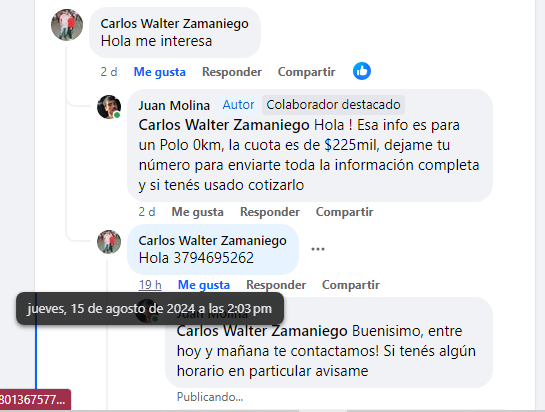Reply to the 'Hola me interesa' comment
The height and width of the screenshot is (412, 545).
click(232, 72)
